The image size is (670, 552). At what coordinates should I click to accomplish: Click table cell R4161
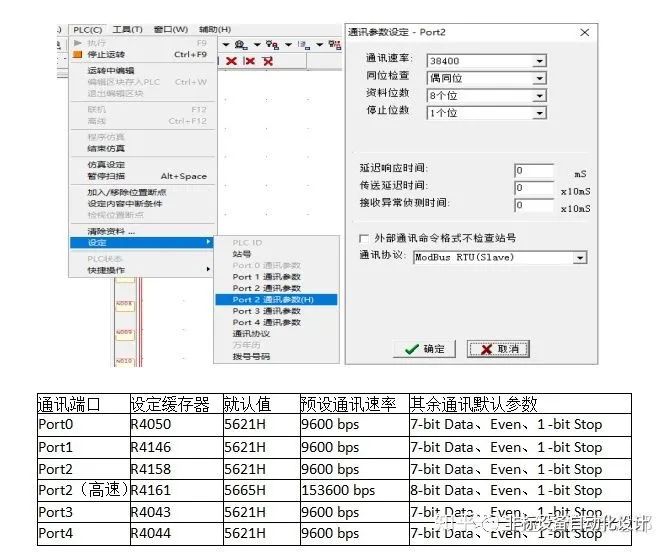(x=176, y=490)
